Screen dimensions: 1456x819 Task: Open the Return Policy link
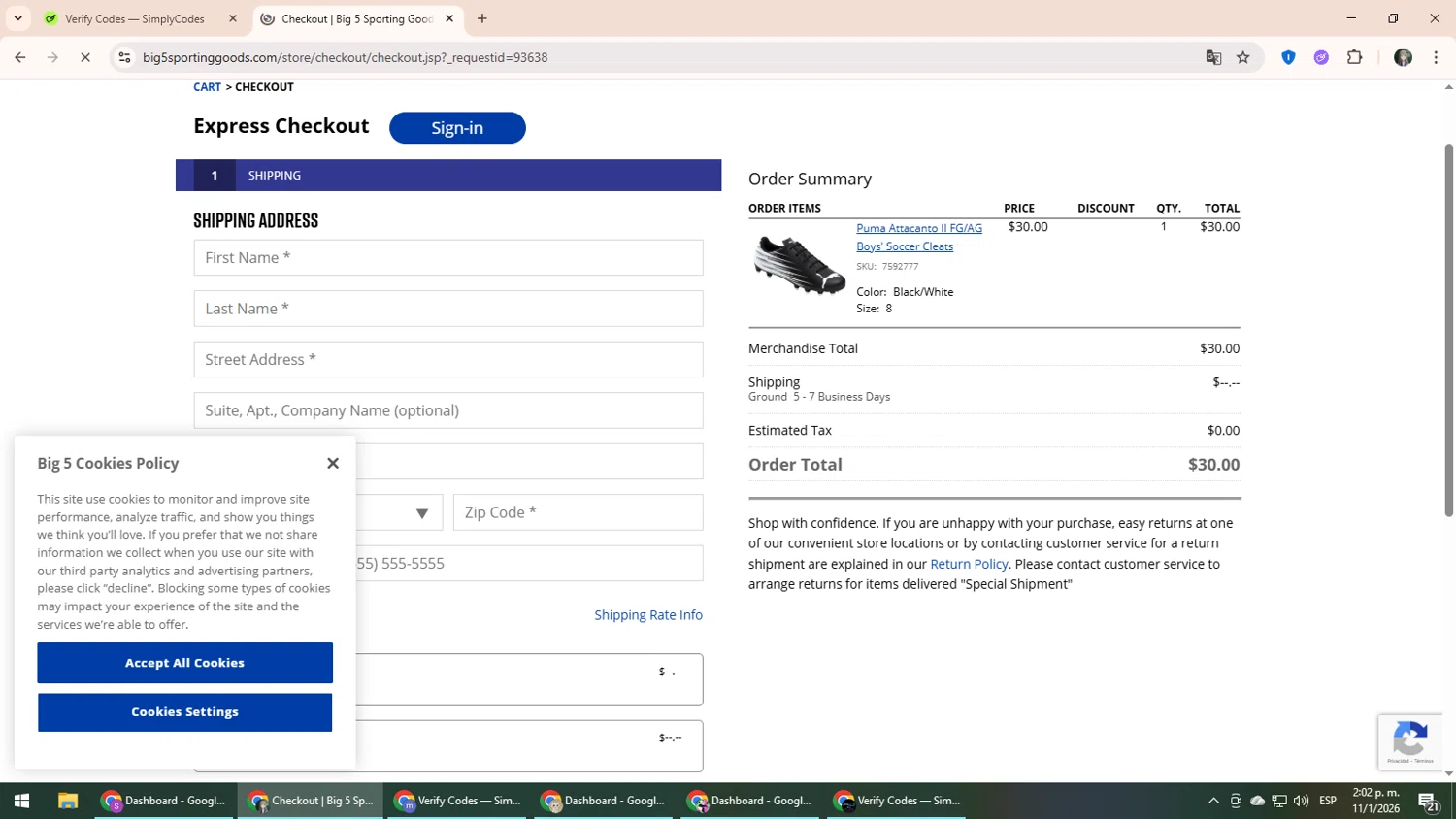coord(969,564)
